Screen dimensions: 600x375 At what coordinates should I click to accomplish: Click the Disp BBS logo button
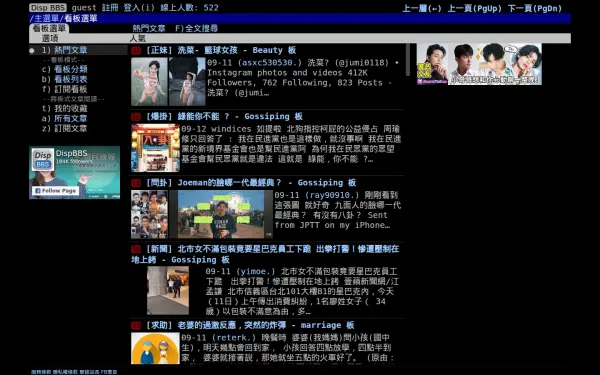pyautogui.click(x=48, y=8)
